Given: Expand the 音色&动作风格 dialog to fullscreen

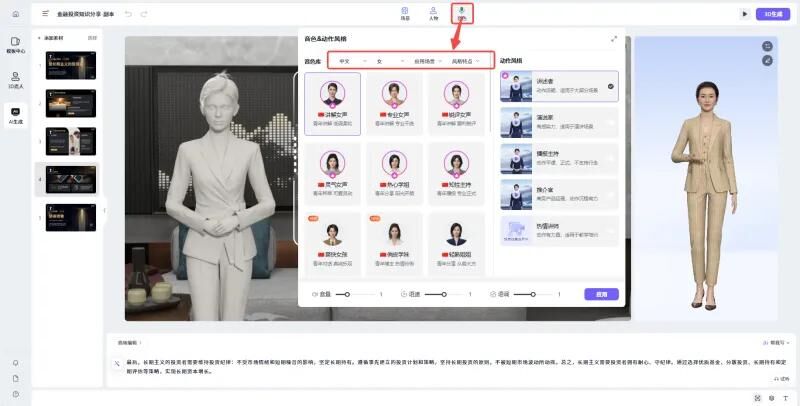Looking at the screenshot, I should [x=614, y=39].
